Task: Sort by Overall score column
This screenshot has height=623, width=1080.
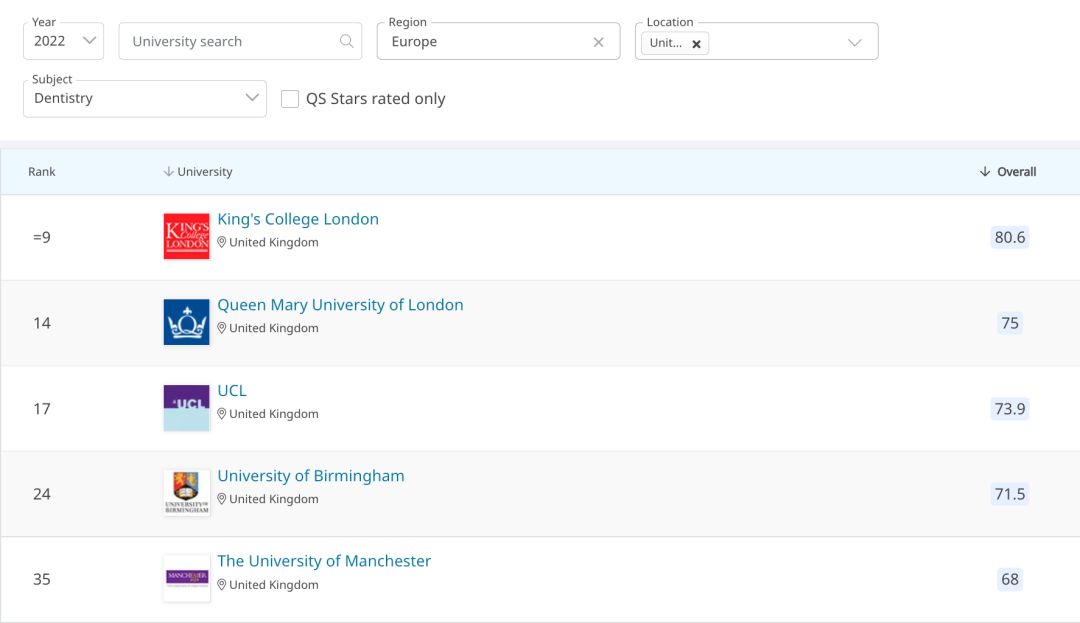Action: click(1008, 172)
